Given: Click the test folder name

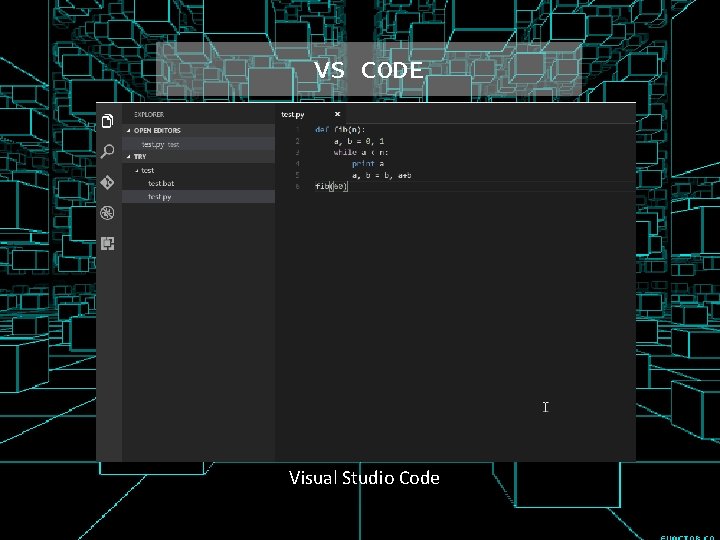Looking at the screenshot, I should pyautogui.click(x=148, y=170).
